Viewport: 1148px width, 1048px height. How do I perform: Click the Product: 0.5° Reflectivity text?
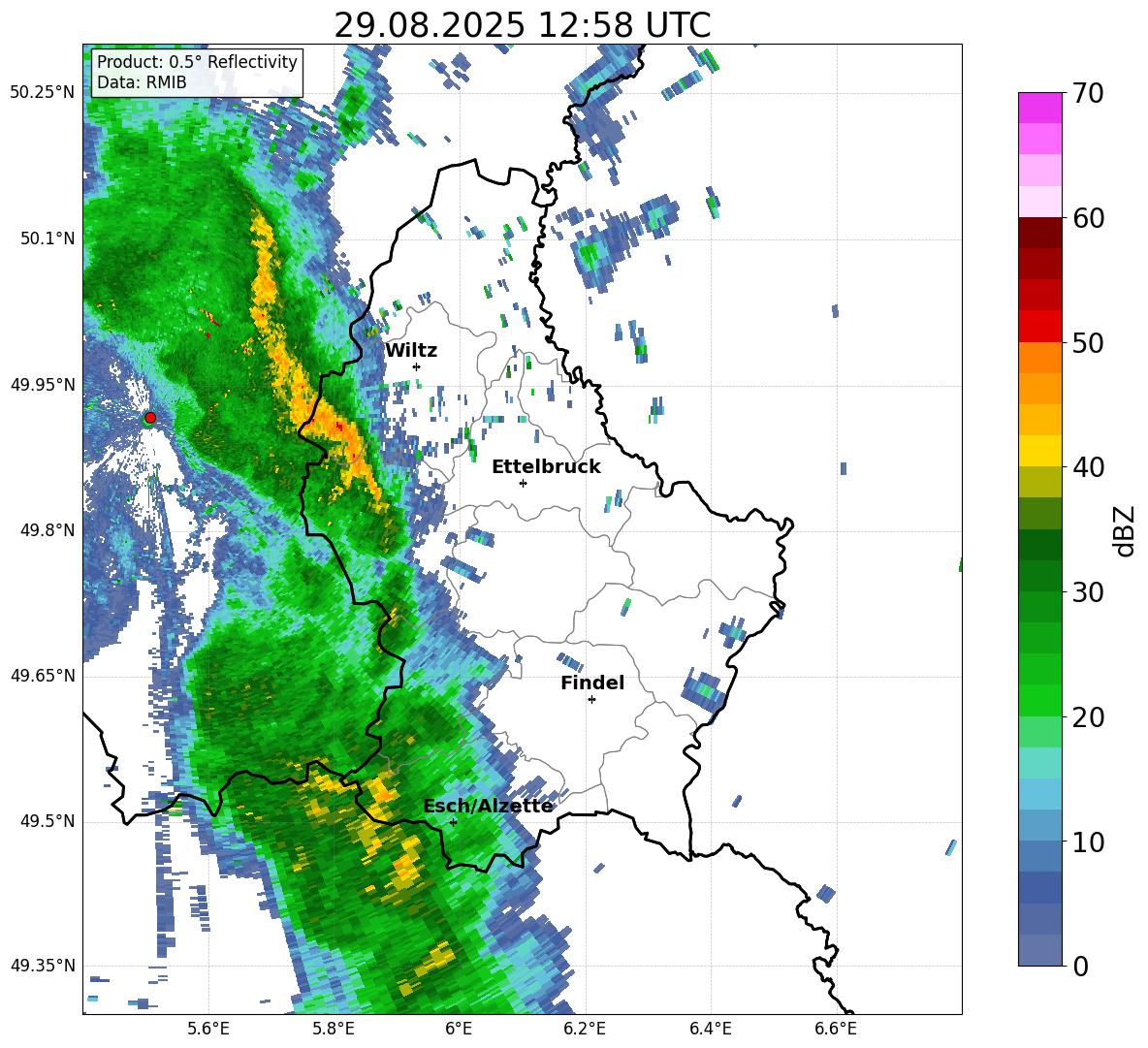click(x=198, y=62)
